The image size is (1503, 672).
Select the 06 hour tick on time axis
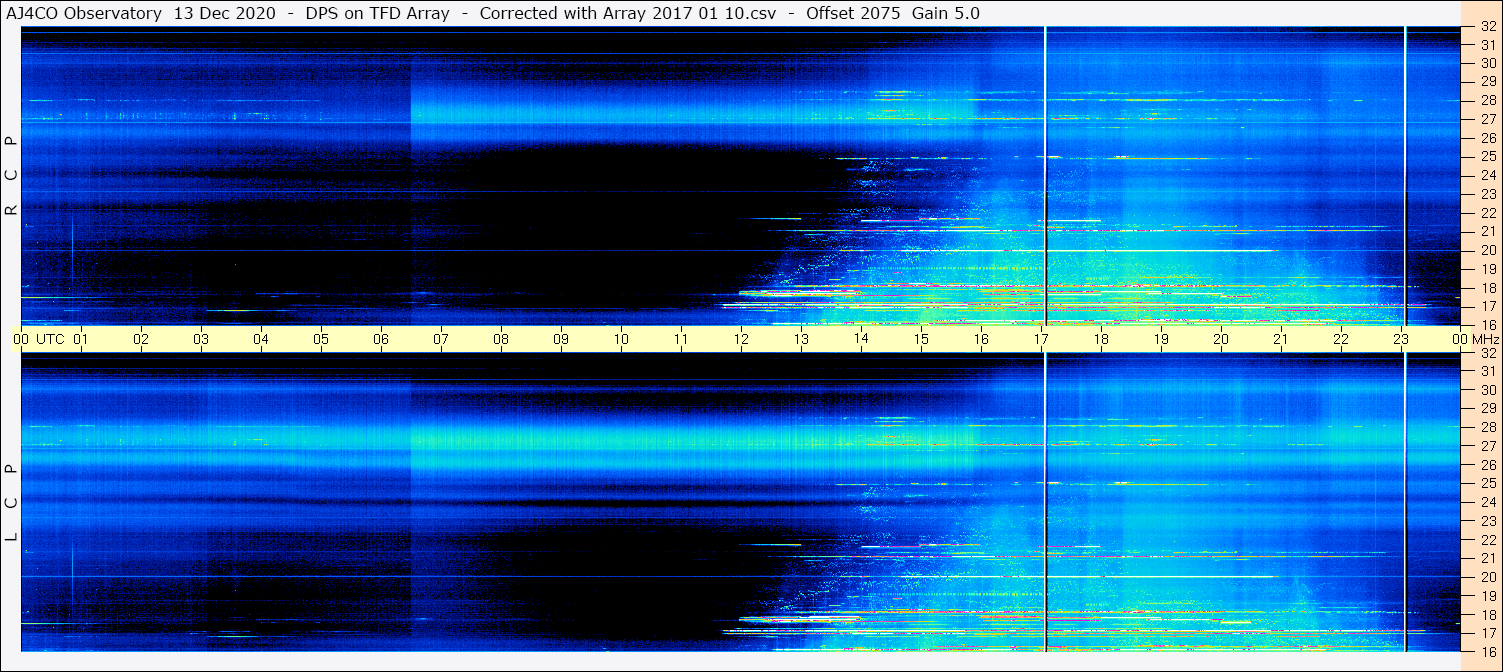381,339
